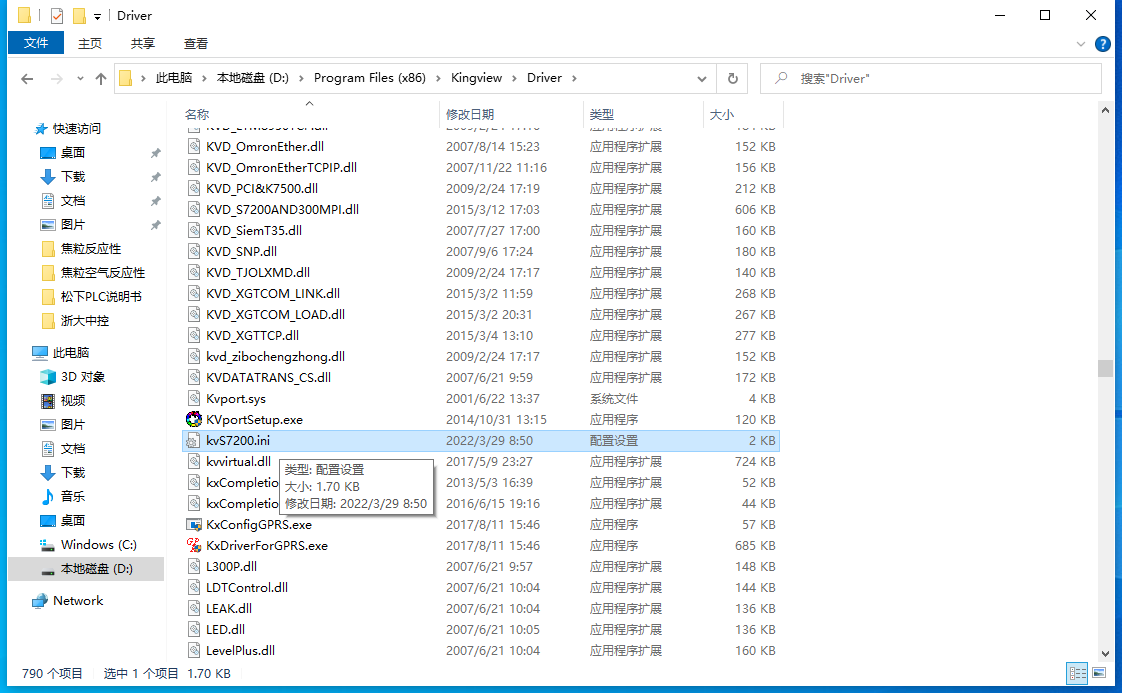Viewport: 1122px width, 693px height.
Task: Expand chevron after Driver in address path
Action: pos(574,78)
